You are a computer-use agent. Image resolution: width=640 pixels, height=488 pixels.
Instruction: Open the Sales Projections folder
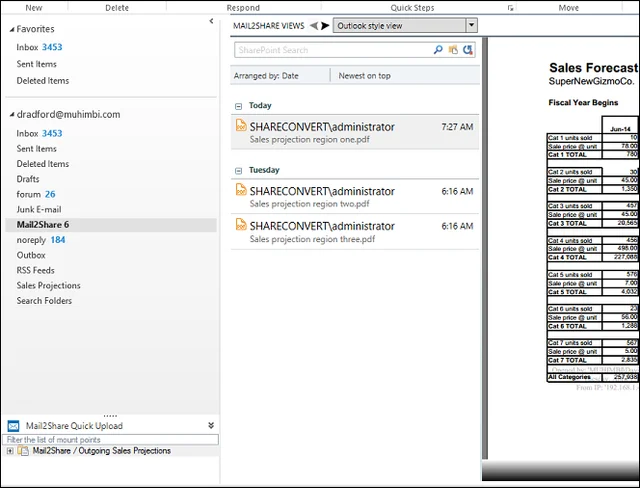48,285
